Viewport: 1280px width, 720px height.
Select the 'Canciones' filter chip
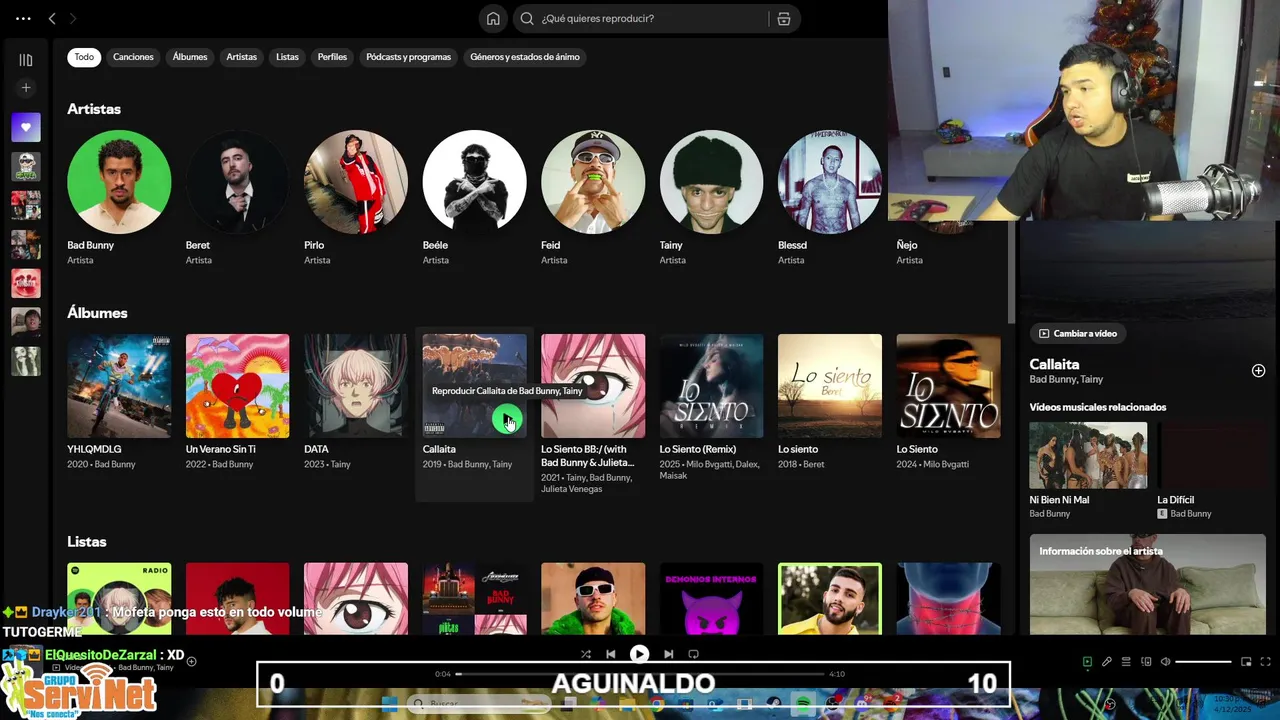[x=133, y=57]
